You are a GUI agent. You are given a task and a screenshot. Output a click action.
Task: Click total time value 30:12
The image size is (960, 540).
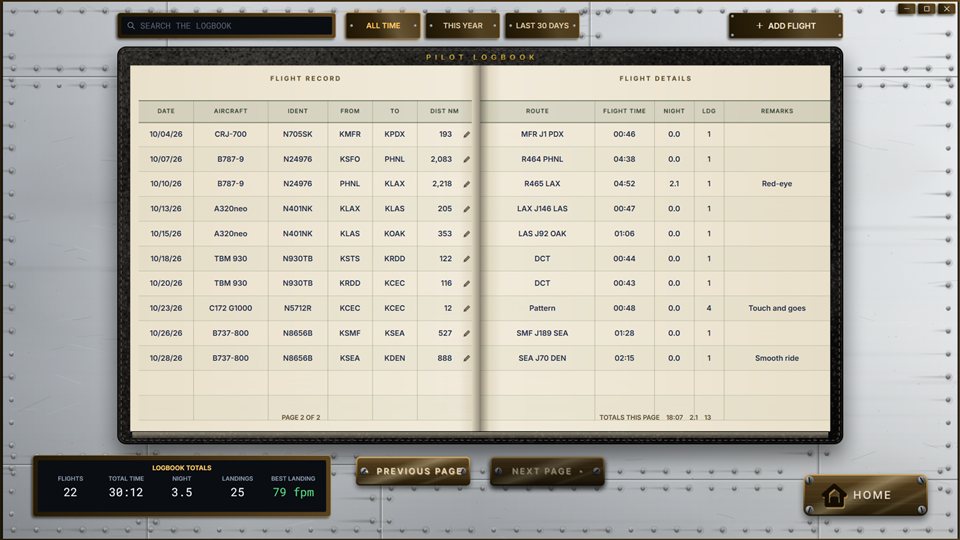click(x=126, y=492)
